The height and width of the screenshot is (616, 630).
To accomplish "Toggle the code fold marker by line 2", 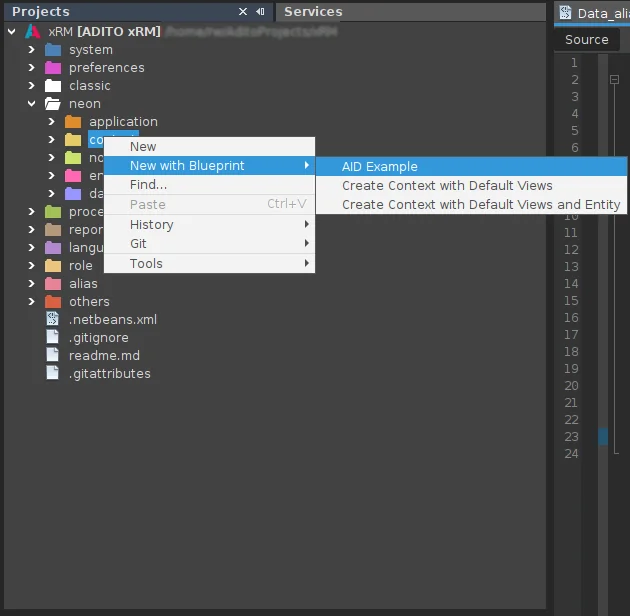I will (x=614, y=79).
